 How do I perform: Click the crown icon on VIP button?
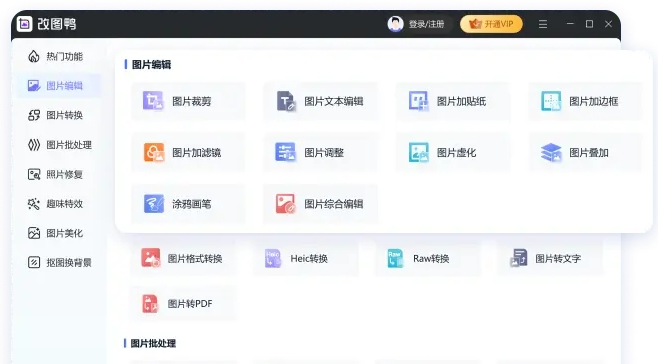coord(475,24)
